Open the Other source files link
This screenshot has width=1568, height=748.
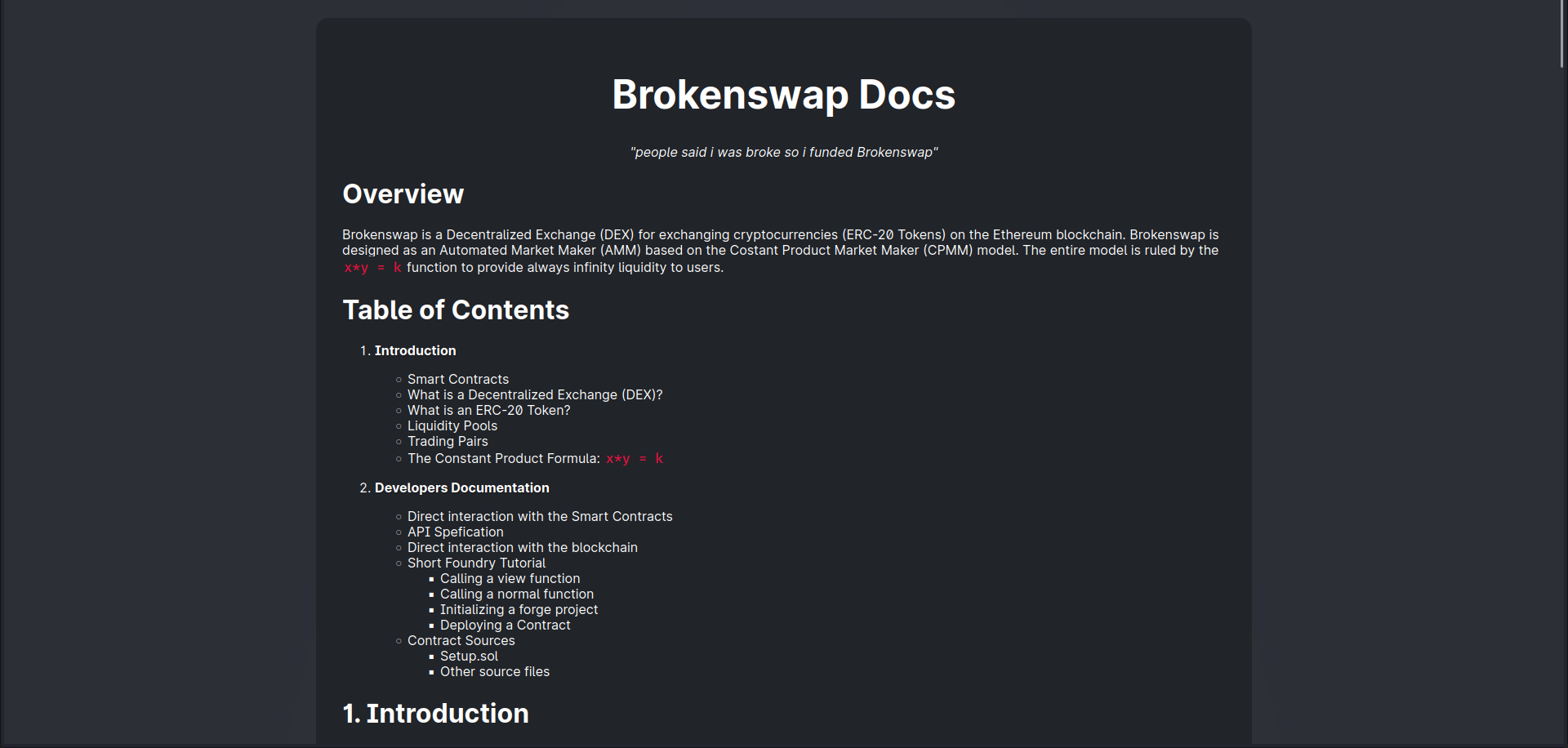pos(495,671)
